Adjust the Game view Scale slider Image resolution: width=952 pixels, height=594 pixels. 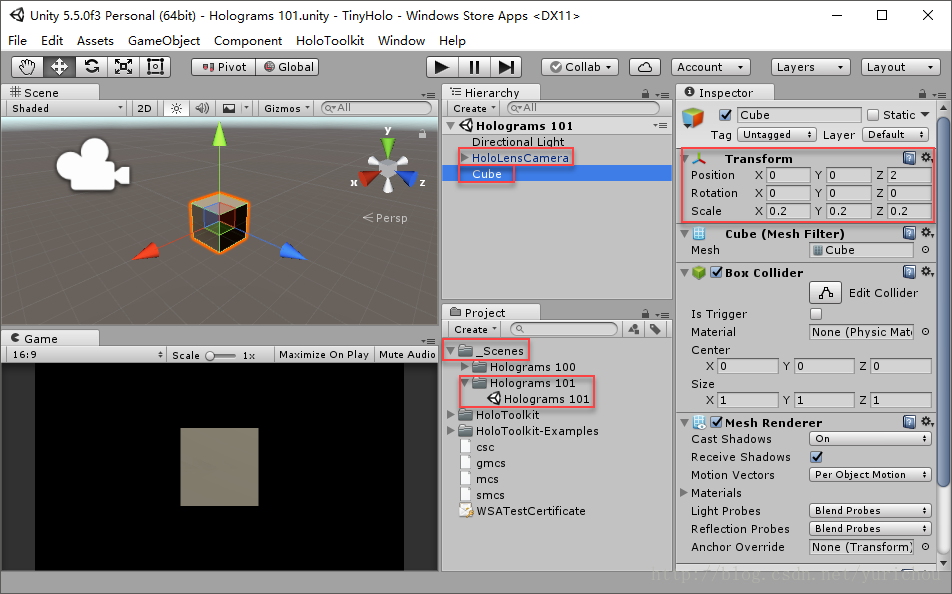[220, 355]
